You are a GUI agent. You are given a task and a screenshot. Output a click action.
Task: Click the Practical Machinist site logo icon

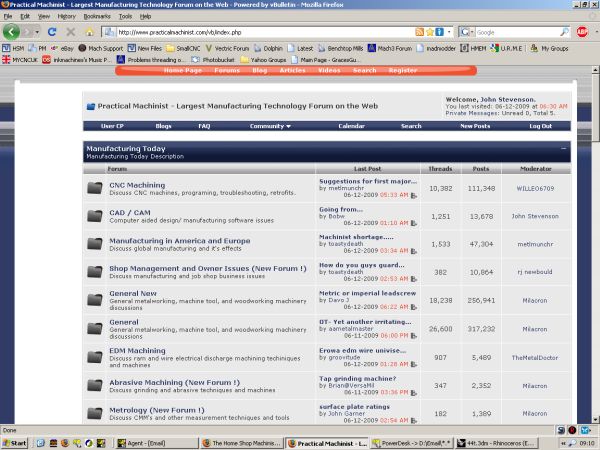click(x=91, y=106)
